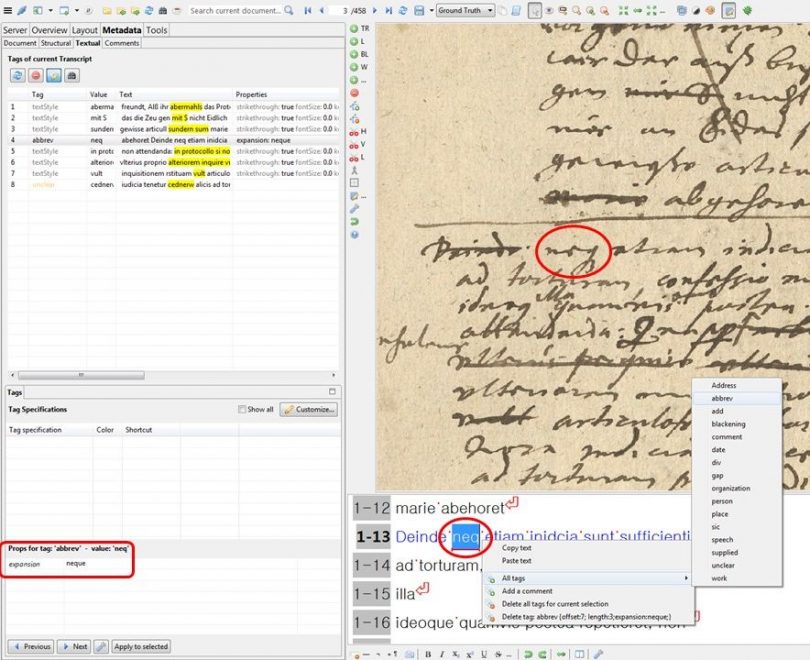Click the Customize... button

point(308,409)
